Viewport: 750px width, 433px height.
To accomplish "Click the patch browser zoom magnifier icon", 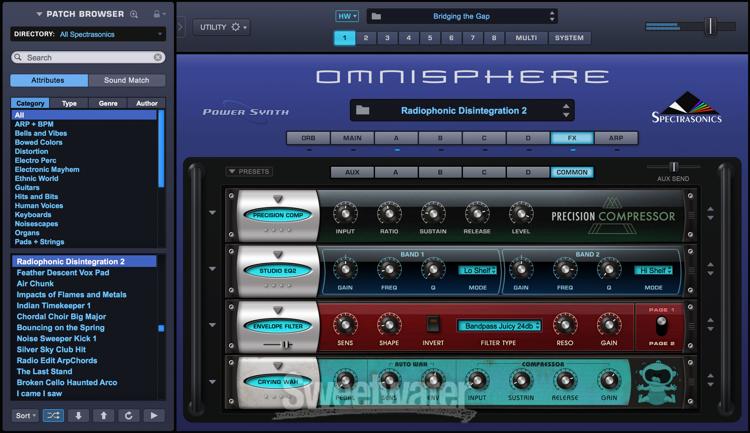I will [134, 14].
